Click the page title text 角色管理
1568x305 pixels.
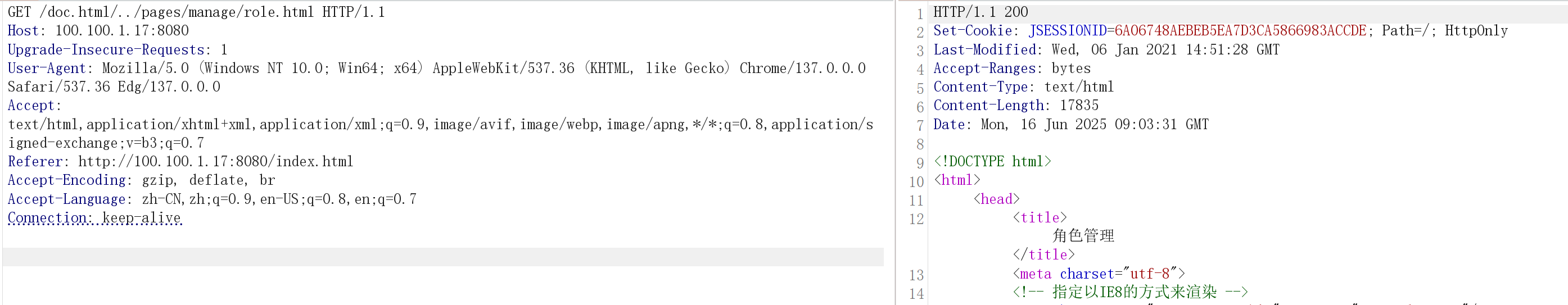click(x=1083, y=236)
